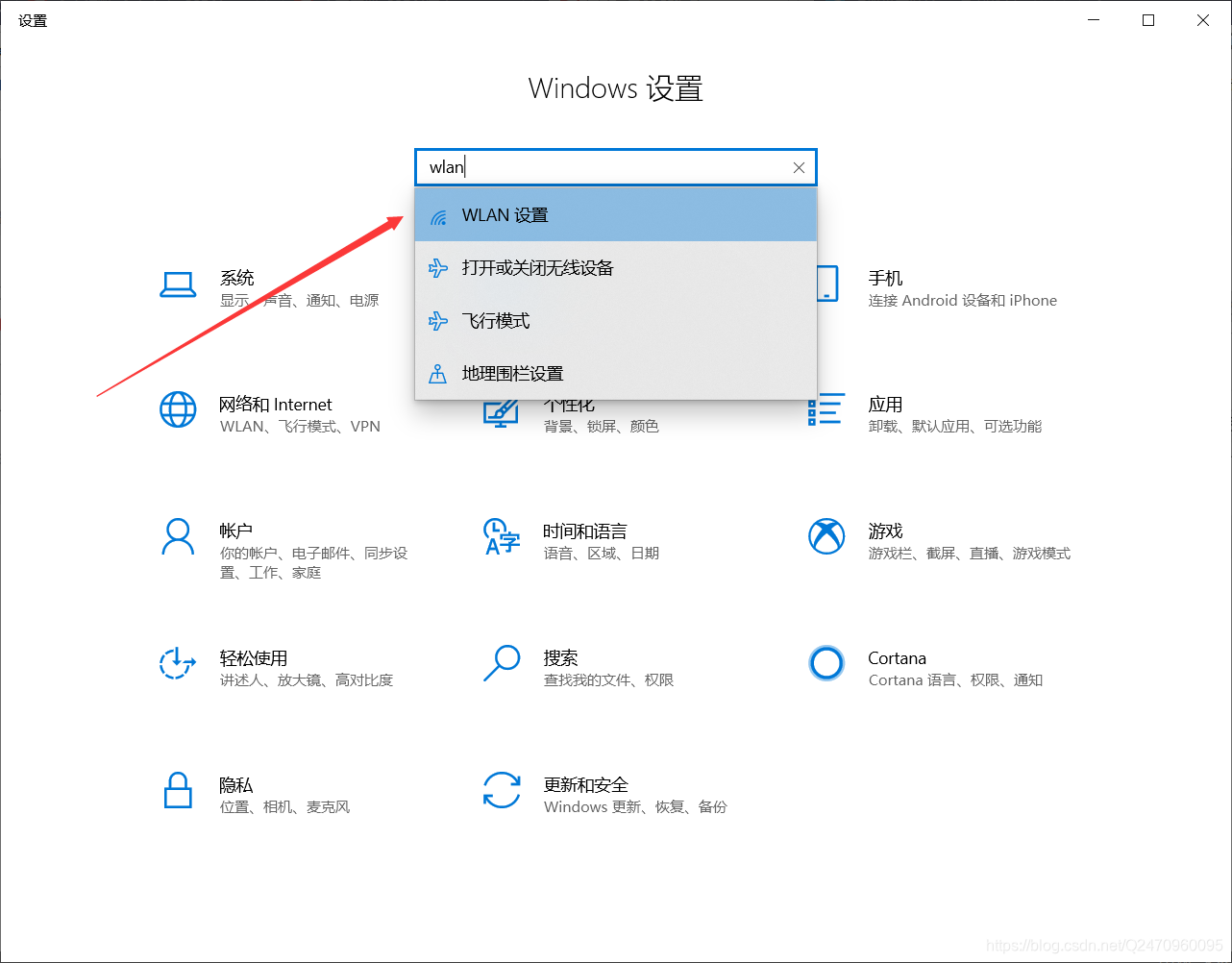
Task: Click the Windows 设置 page heading
Action: click(616, 88)
